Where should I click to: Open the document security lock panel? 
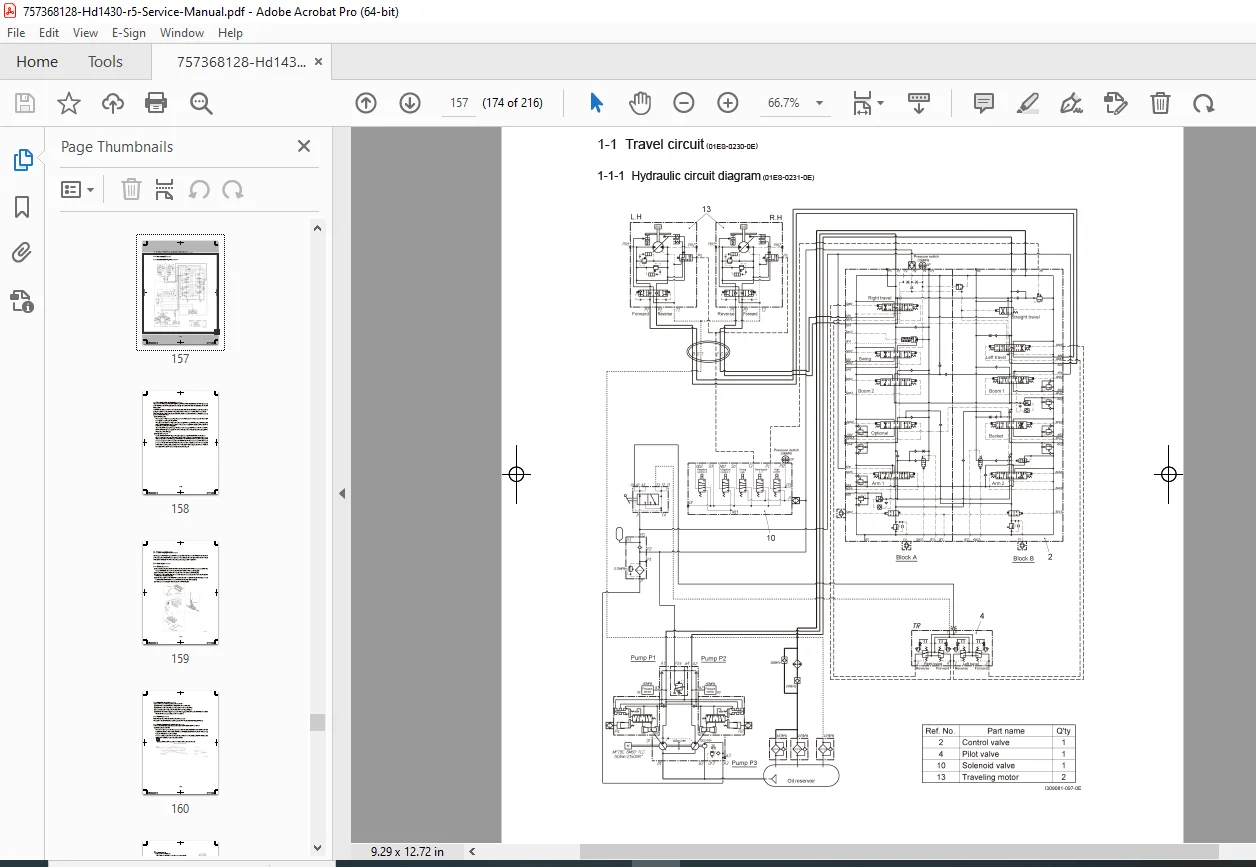click(22, 301)
